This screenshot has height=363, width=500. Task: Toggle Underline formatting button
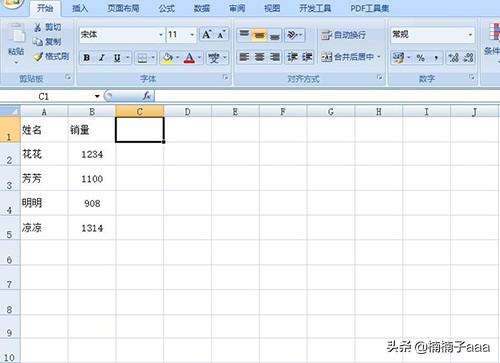117,58
